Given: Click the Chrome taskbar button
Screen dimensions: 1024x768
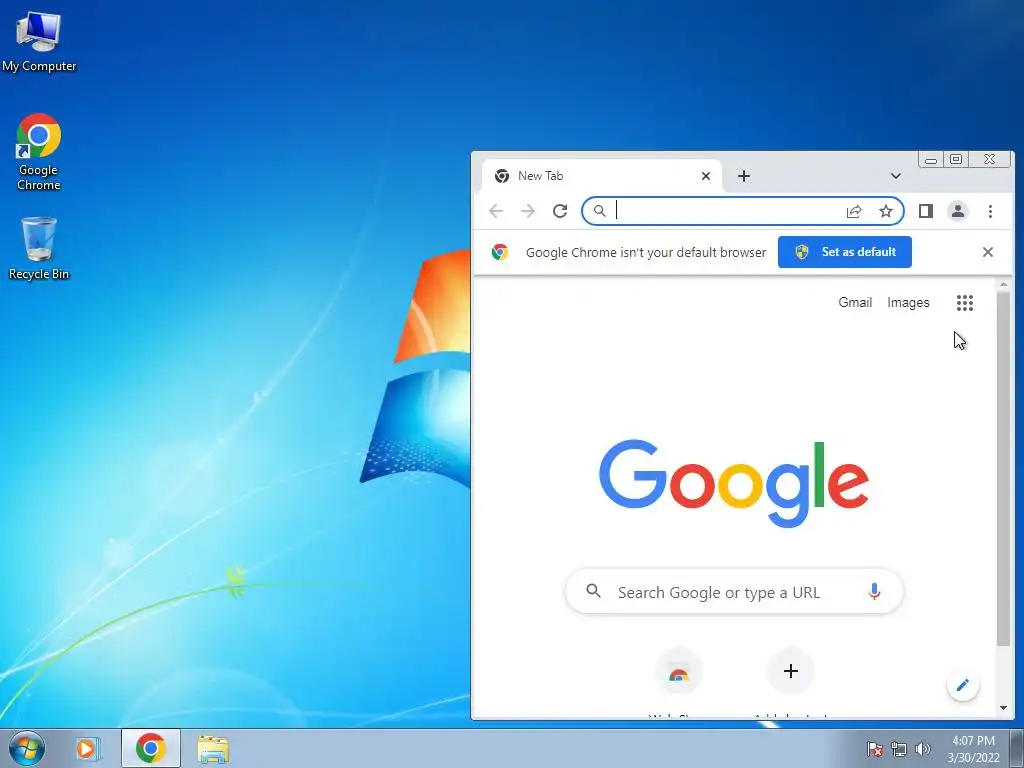Looking at the screenshot, I should [150, 748].
